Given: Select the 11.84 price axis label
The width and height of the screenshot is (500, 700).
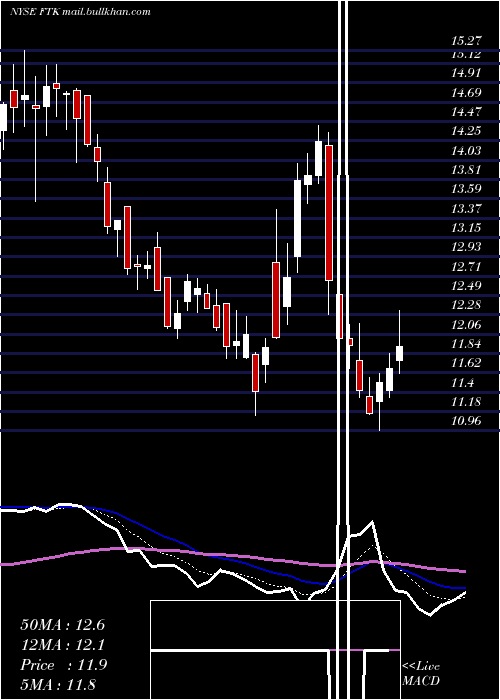Looking at the screenshot, I should click(x=466, y=344).
